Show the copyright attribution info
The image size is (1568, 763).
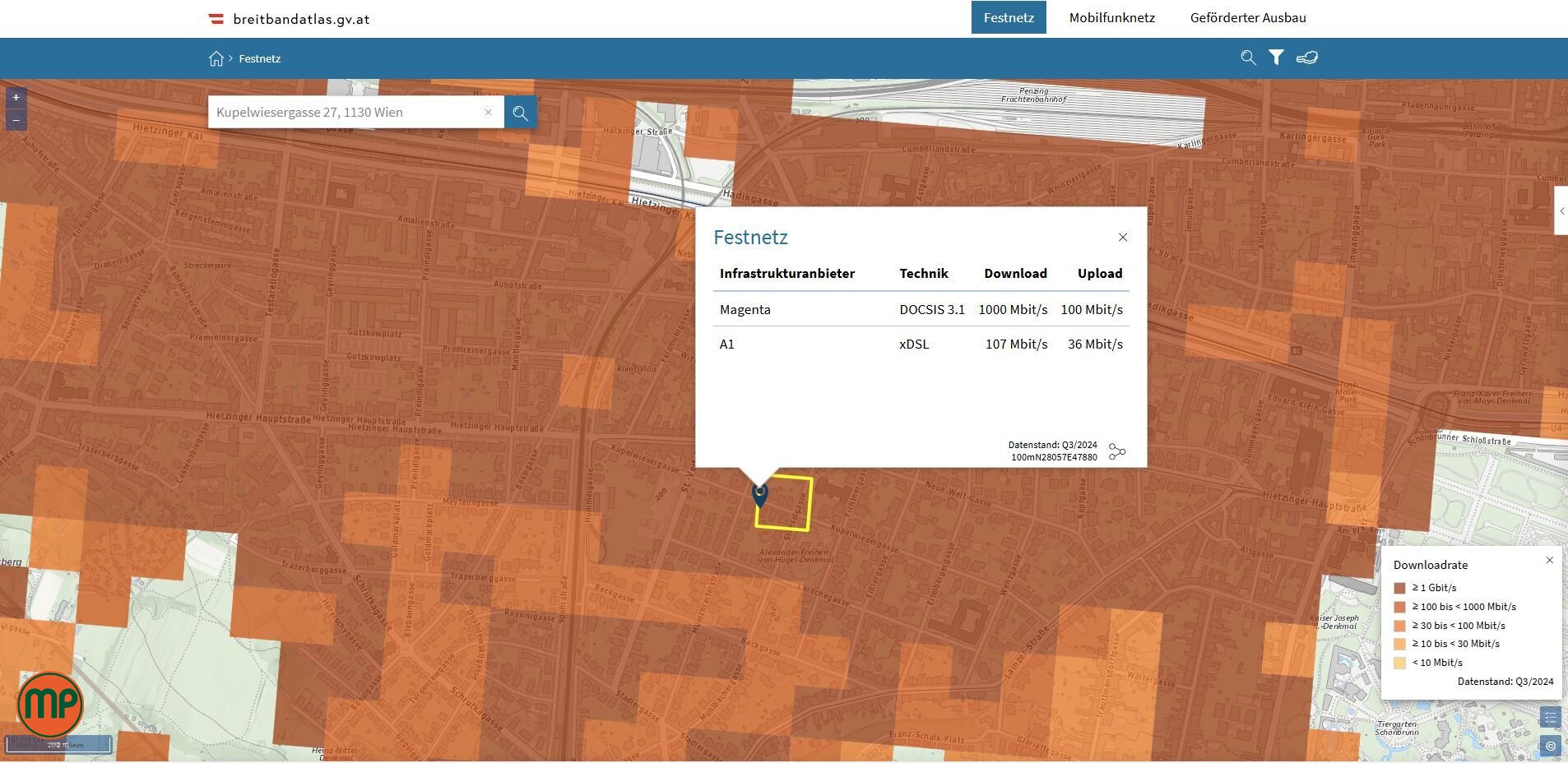pyautogui.click(x=1551, y=746)
